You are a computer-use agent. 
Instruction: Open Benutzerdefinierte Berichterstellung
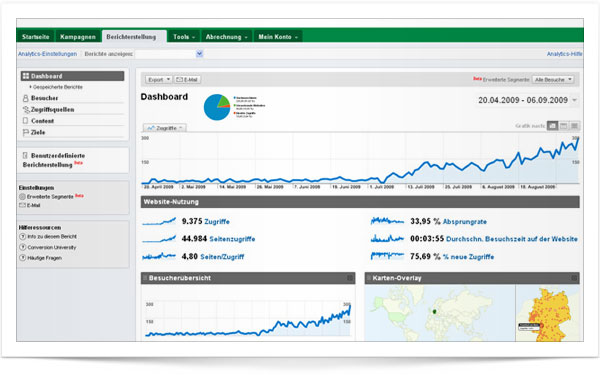point(54,160)
